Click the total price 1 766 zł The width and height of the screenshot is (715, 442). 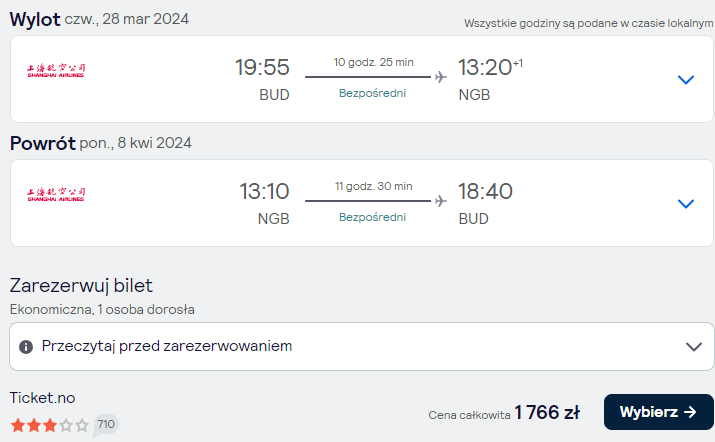tap(547, 413)
